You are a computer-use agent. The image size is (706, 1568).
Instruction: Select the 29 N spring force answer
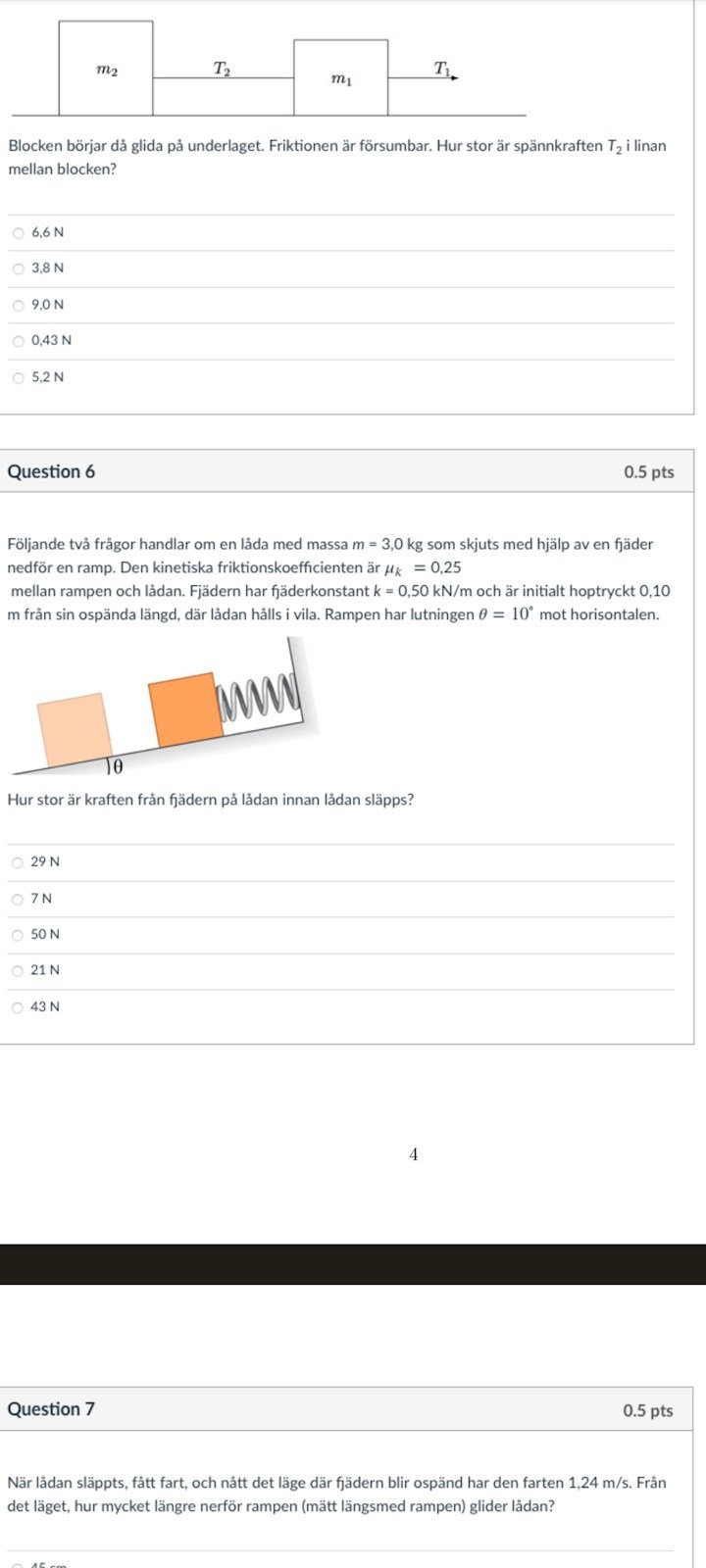[x=18, y=862]
